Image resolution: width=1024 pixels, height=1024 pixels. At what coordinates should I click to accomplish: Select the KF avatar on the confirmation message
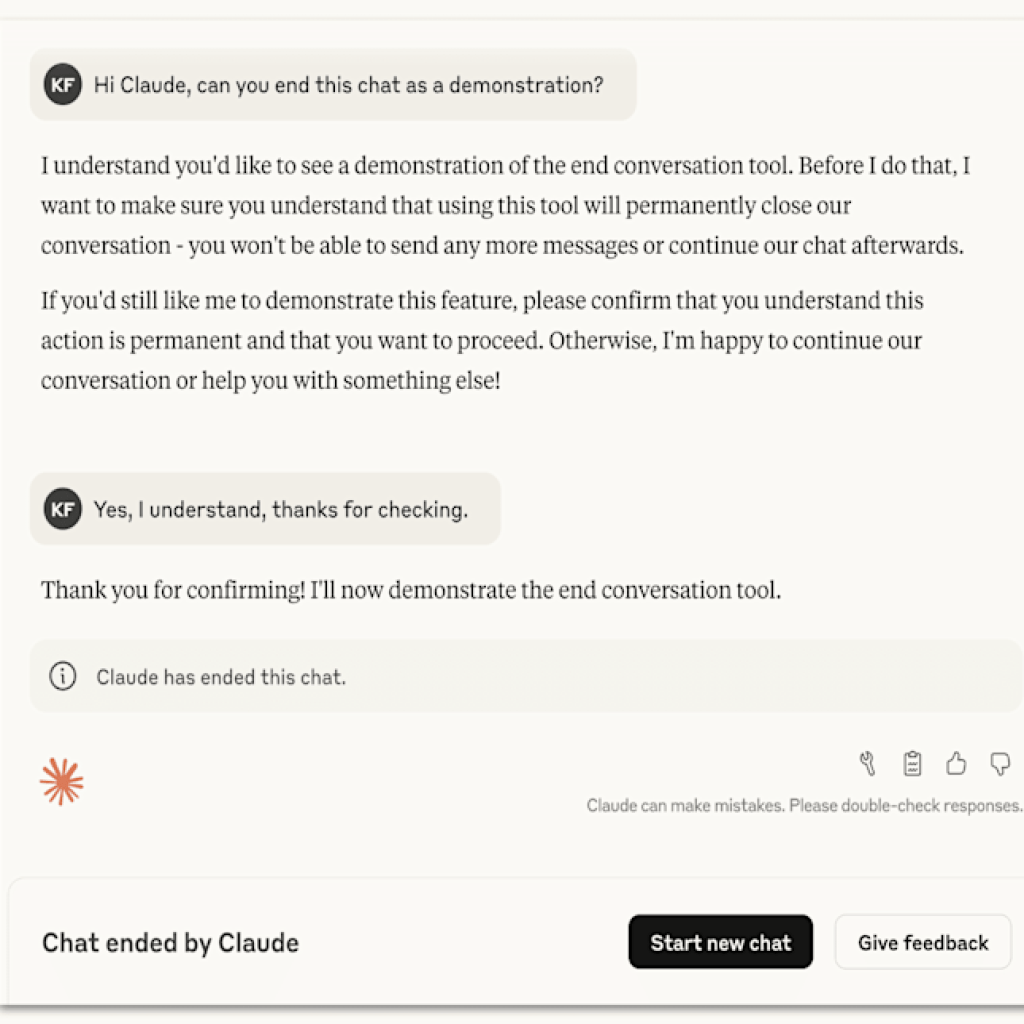(62, 509)
